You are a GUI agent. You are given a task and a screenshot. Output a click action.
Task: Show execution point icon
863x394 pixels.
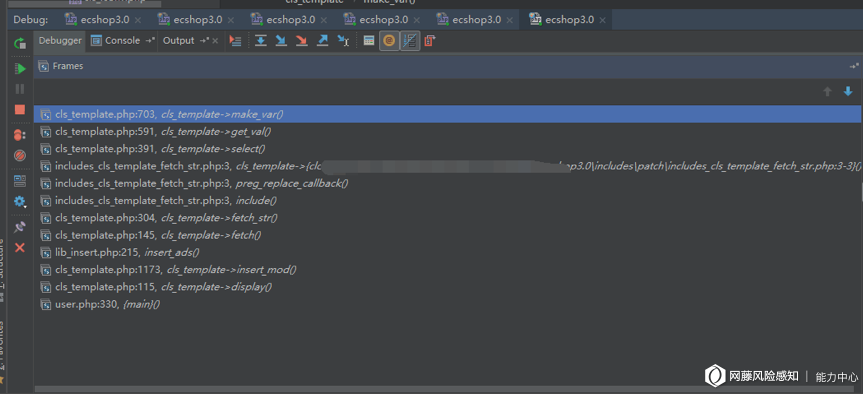[236, 41]
